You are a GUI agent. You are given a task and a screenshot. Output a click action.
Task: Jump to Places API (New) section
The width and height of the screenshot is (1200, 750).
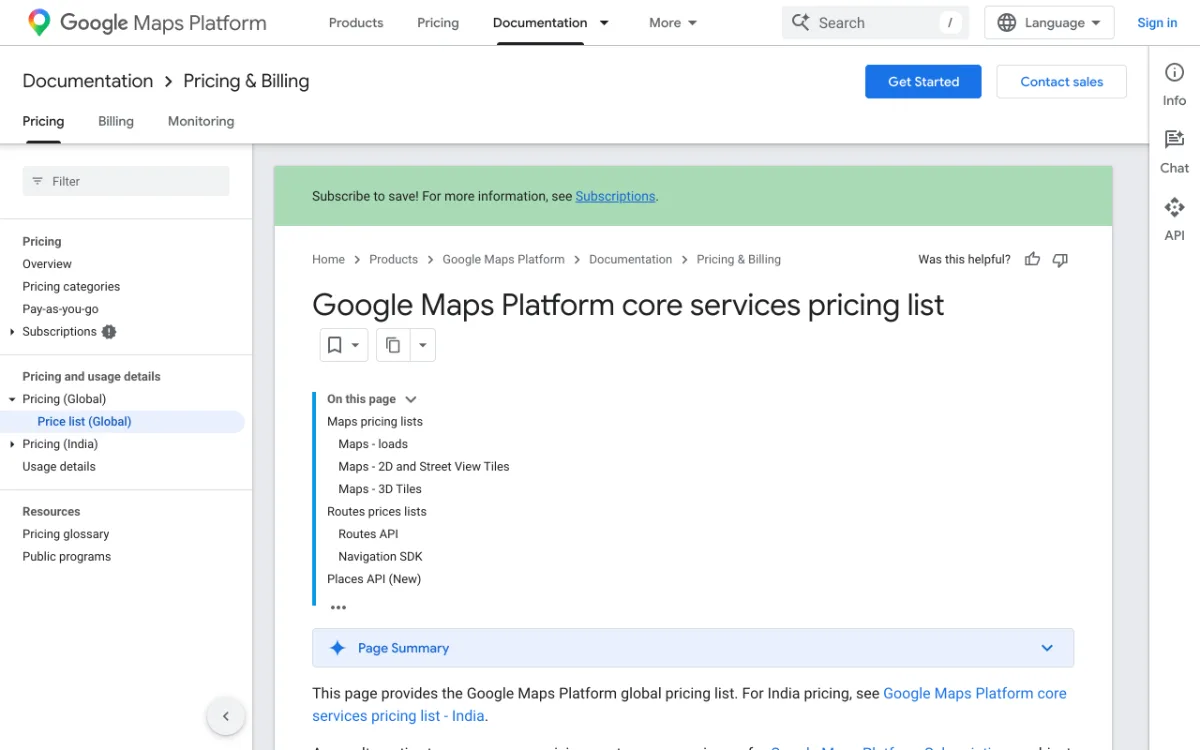[374, 579]
